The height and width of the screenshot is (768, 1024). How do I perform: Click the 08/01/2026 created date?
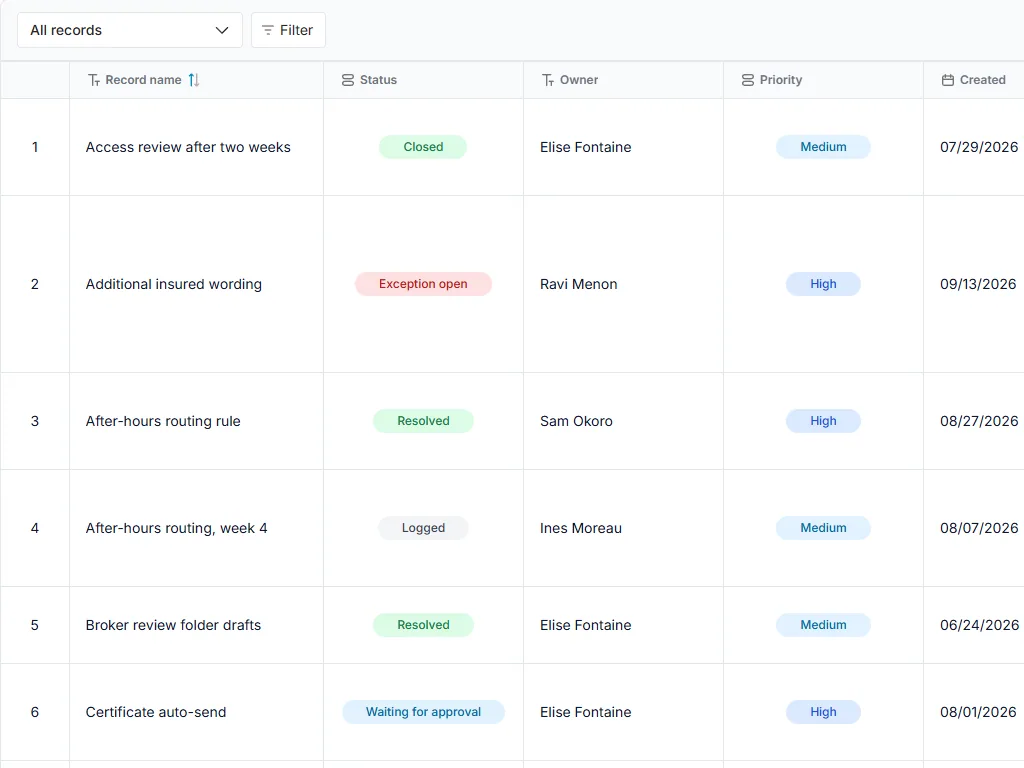(978, 712)
